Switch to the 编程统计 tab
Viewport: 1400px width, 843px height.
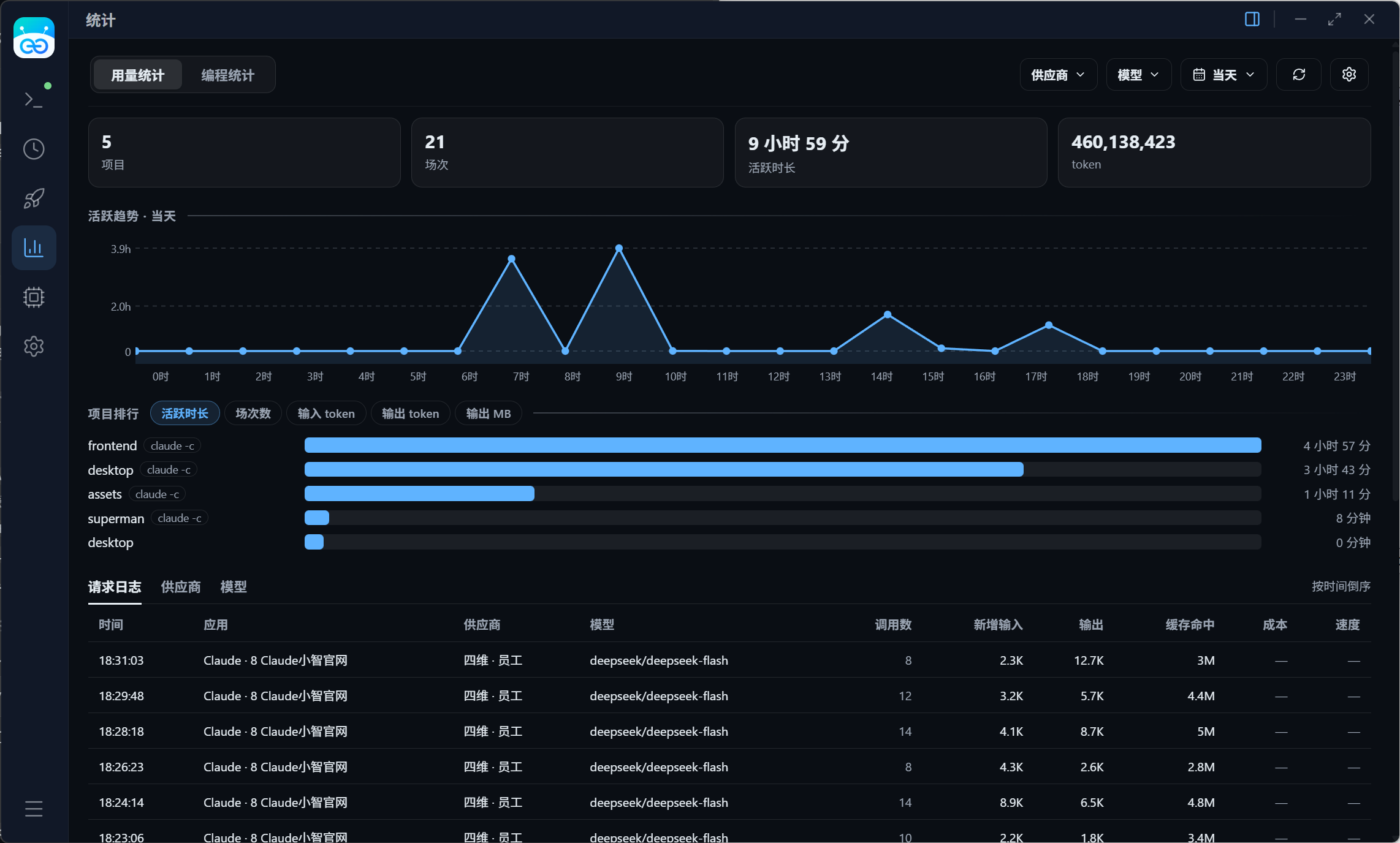[x=228, y=75]
